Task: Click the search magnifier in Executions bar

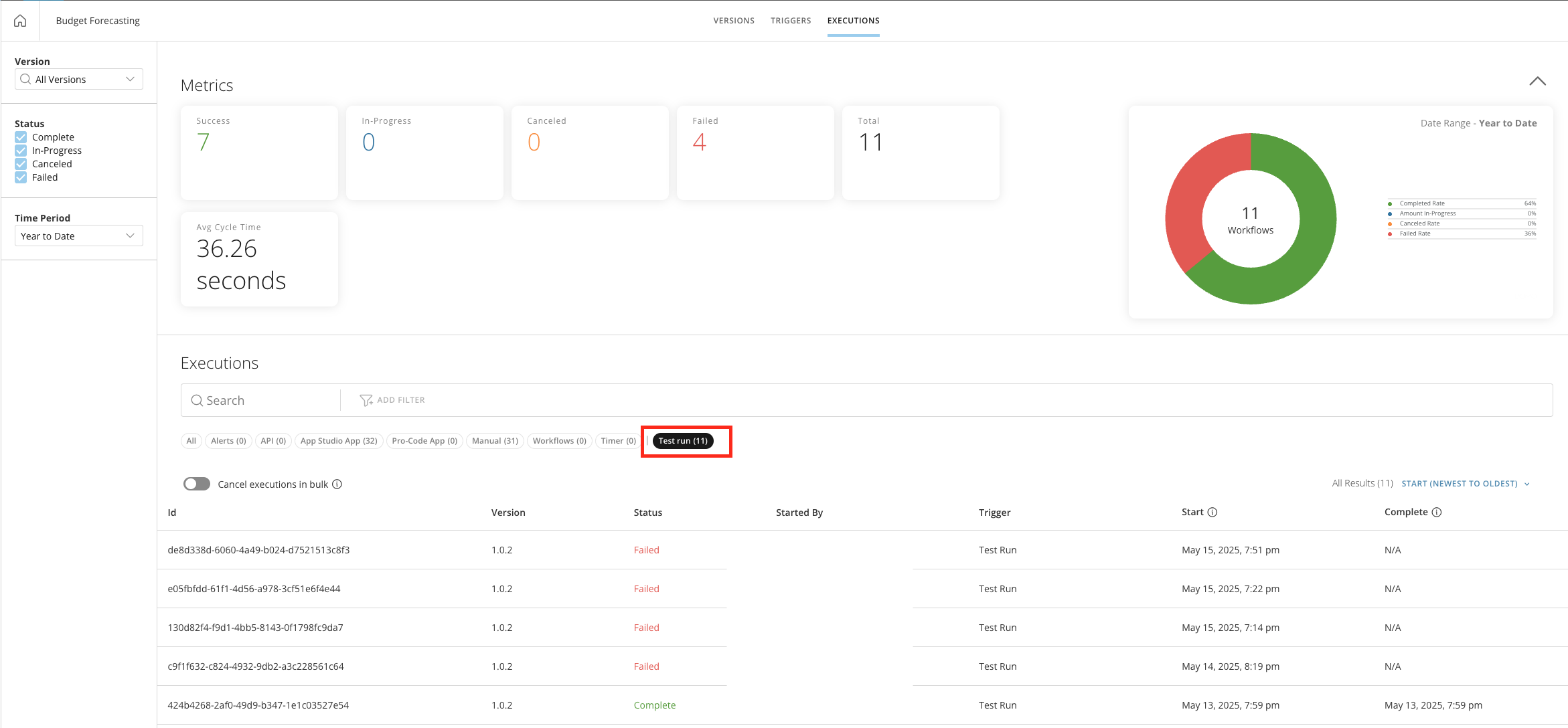Action: [197, 400]
